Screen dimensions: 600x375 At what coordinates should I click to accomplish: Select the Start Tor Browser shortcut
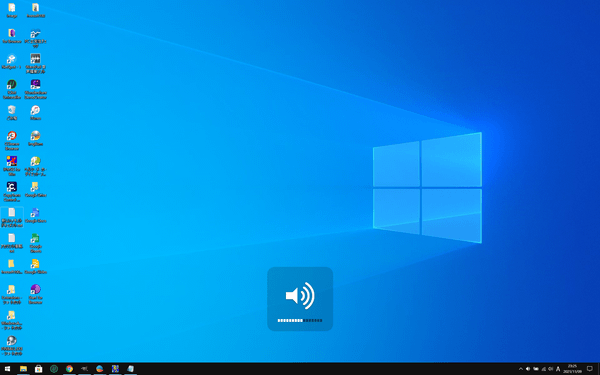pos(35,294)
